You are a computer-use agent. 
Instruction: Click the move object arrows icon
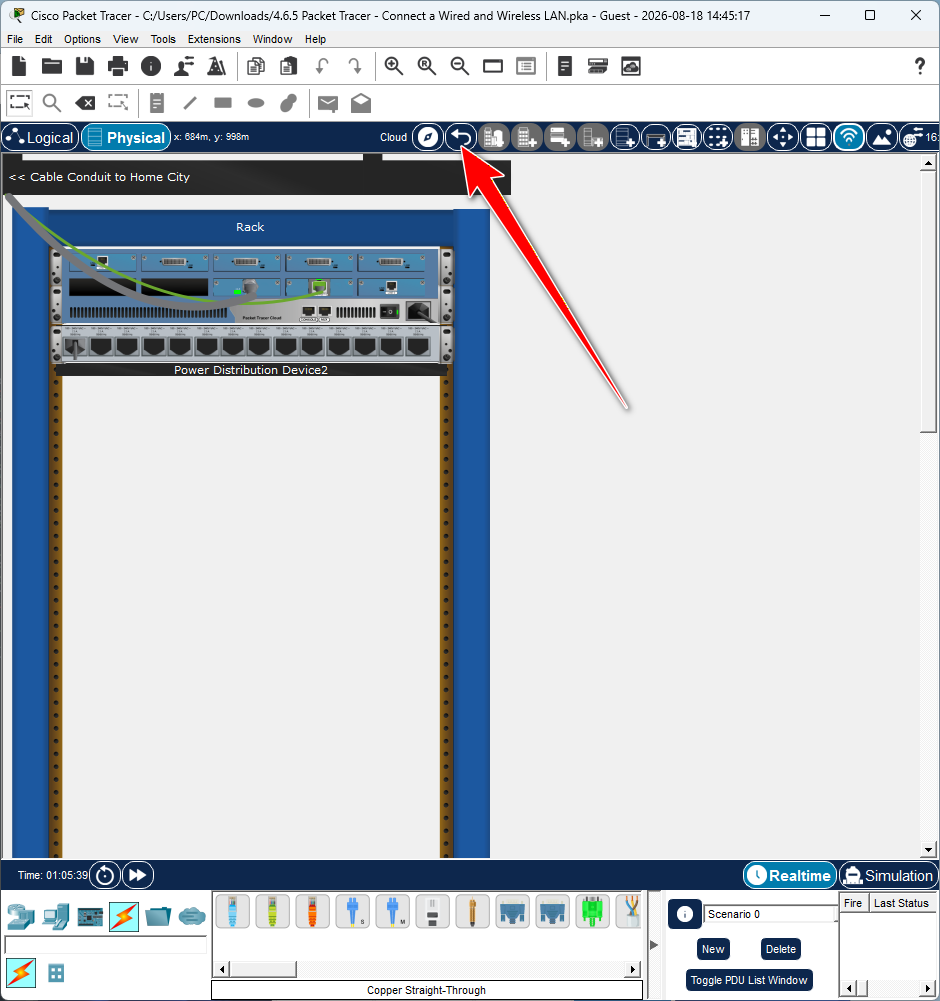783,137
